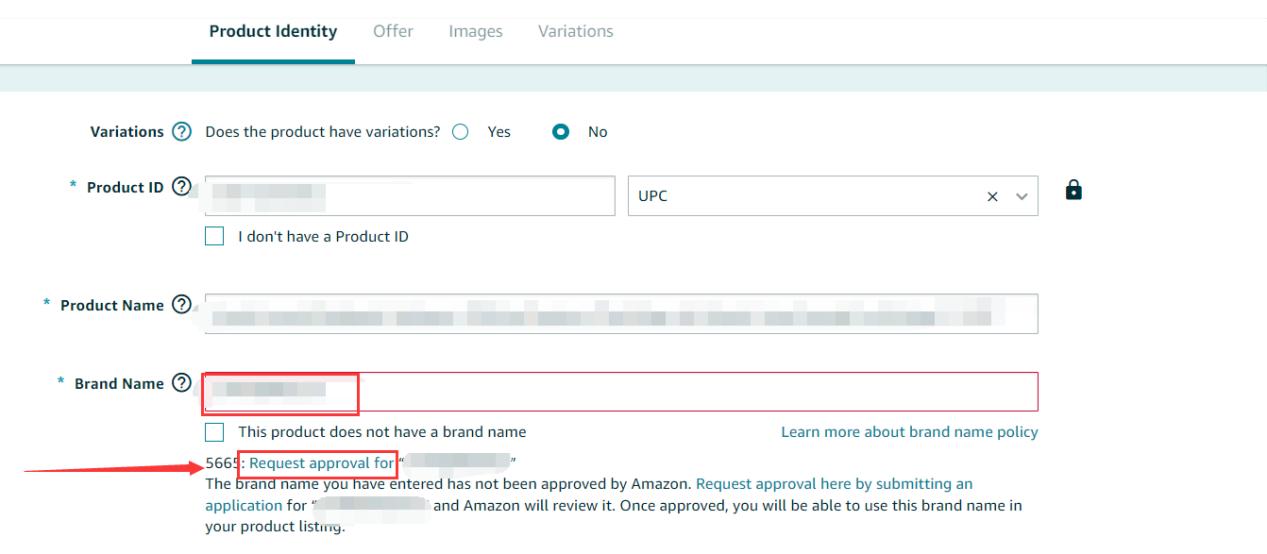Switch to the Images tab
The height and width of the screenshot is (554, 1267).
(482, 31)
